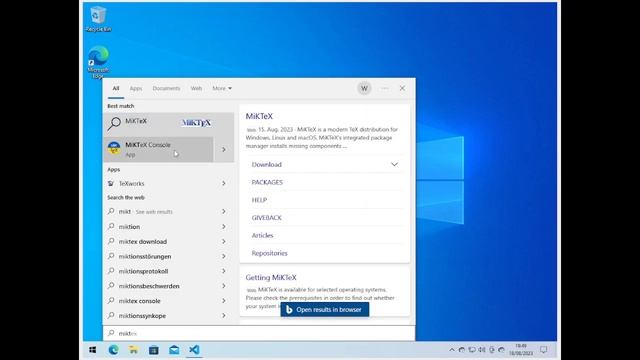Viewport: 640px width, 360px height.
Task: Expand 'miktionsstörungen' suggestion arrow
Action: pos(224,256)
